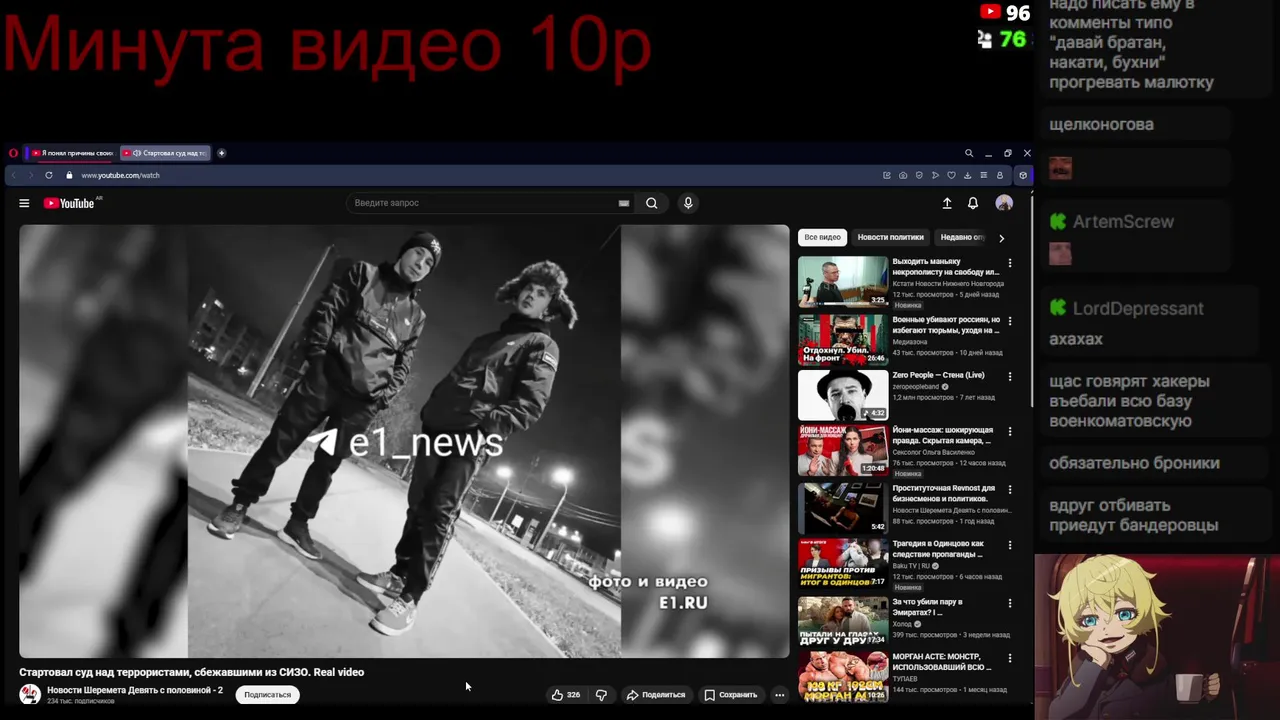Click the video title 'Стартовал суд над террористами'

point(191,672)
